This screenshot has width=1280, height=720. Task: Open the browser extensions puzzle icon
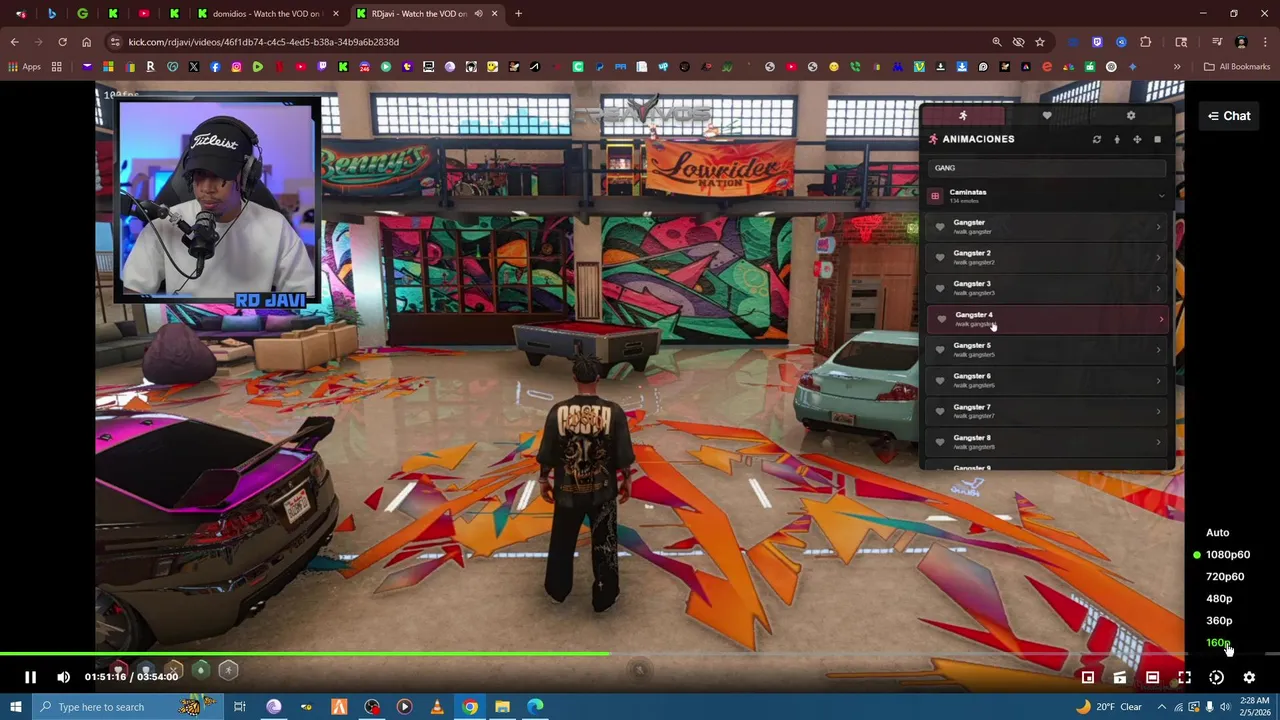pyautogui.click(x=1145, y=42)
